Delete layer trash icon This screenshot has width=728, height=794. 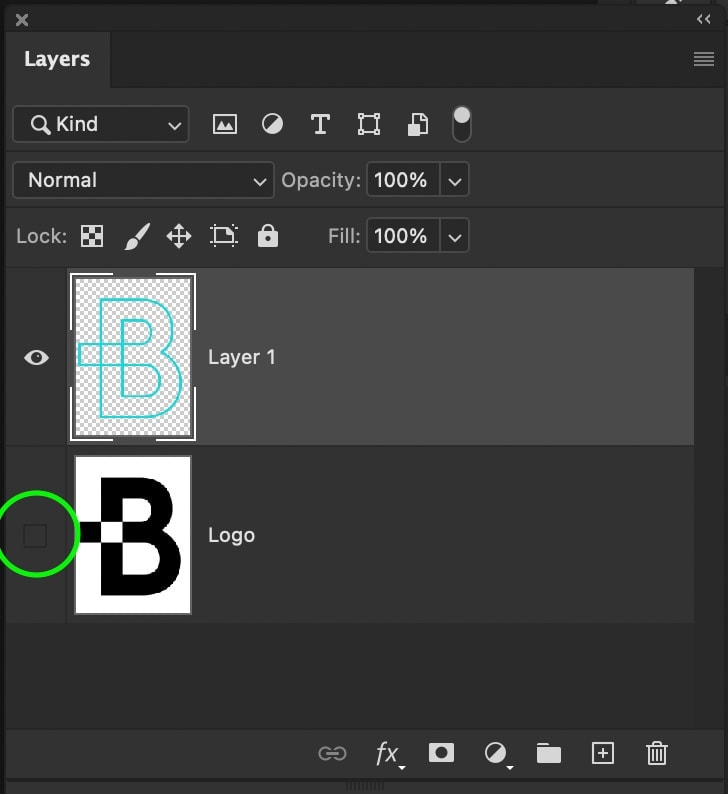[657, 753]
